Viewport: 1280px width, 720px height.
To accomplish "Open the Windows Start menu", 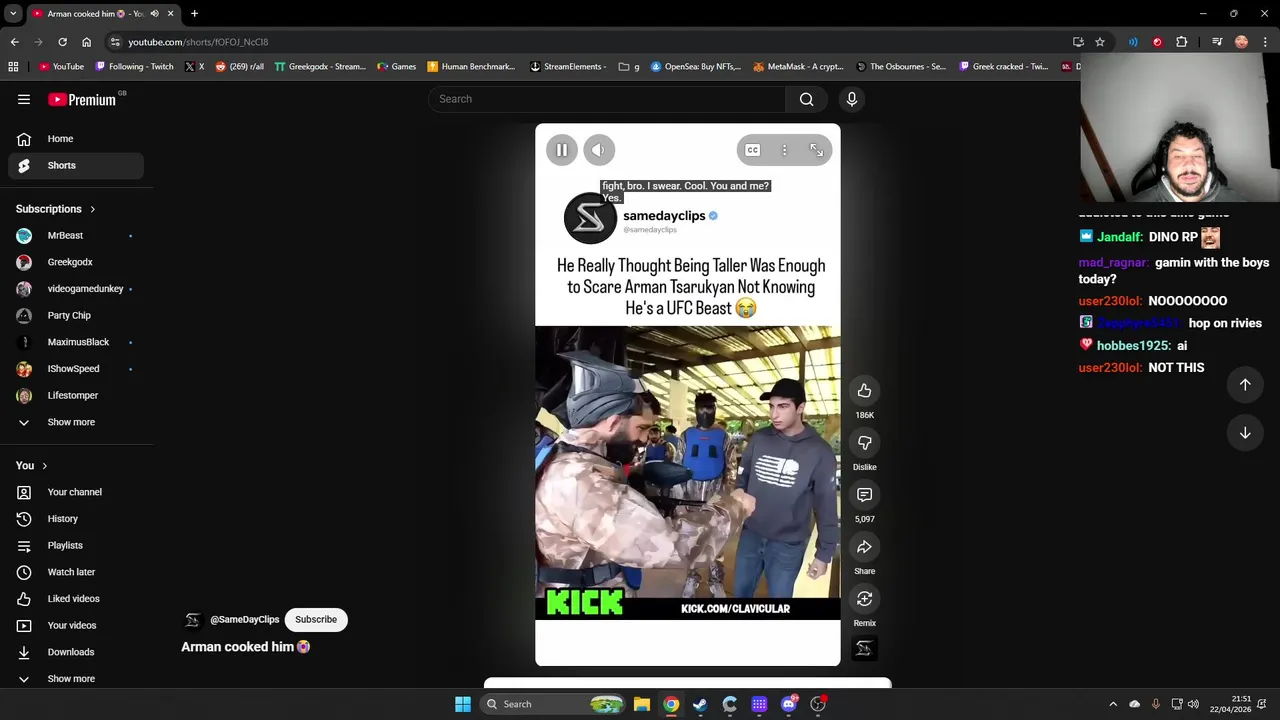I will (463, 704).
